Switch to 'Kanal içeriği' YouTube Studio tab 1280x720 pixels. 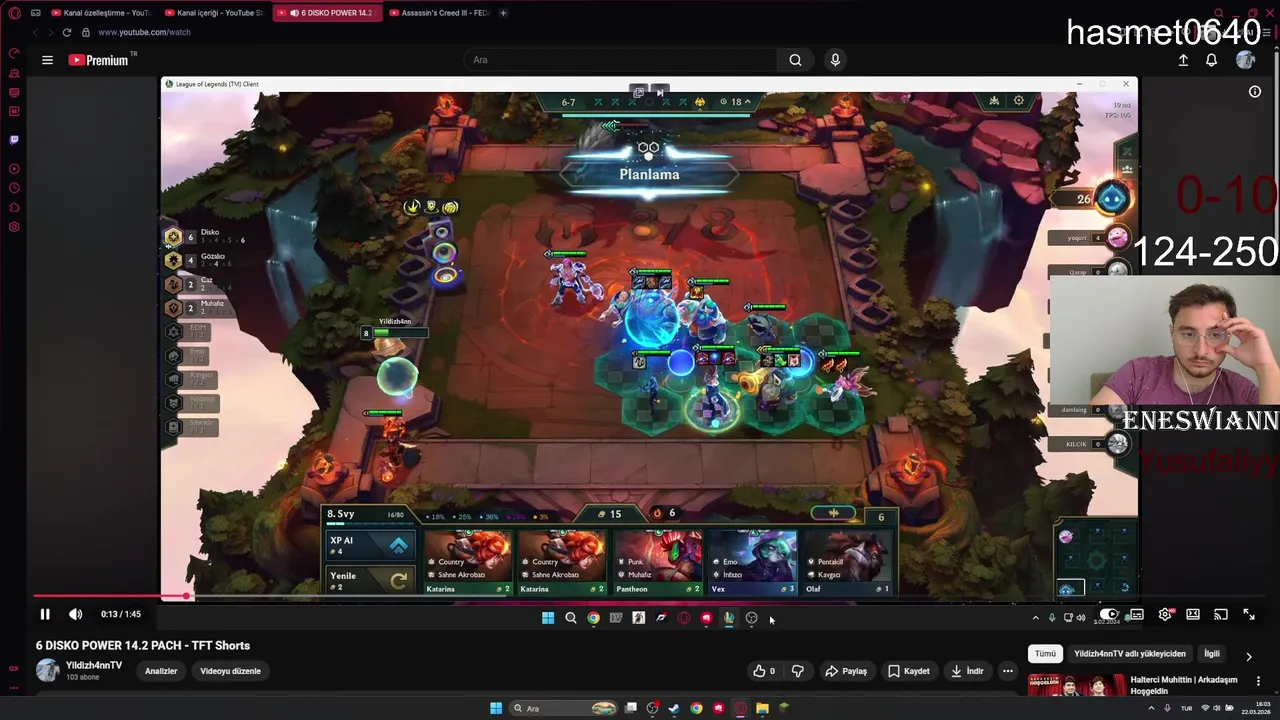(x=212, y=13)
